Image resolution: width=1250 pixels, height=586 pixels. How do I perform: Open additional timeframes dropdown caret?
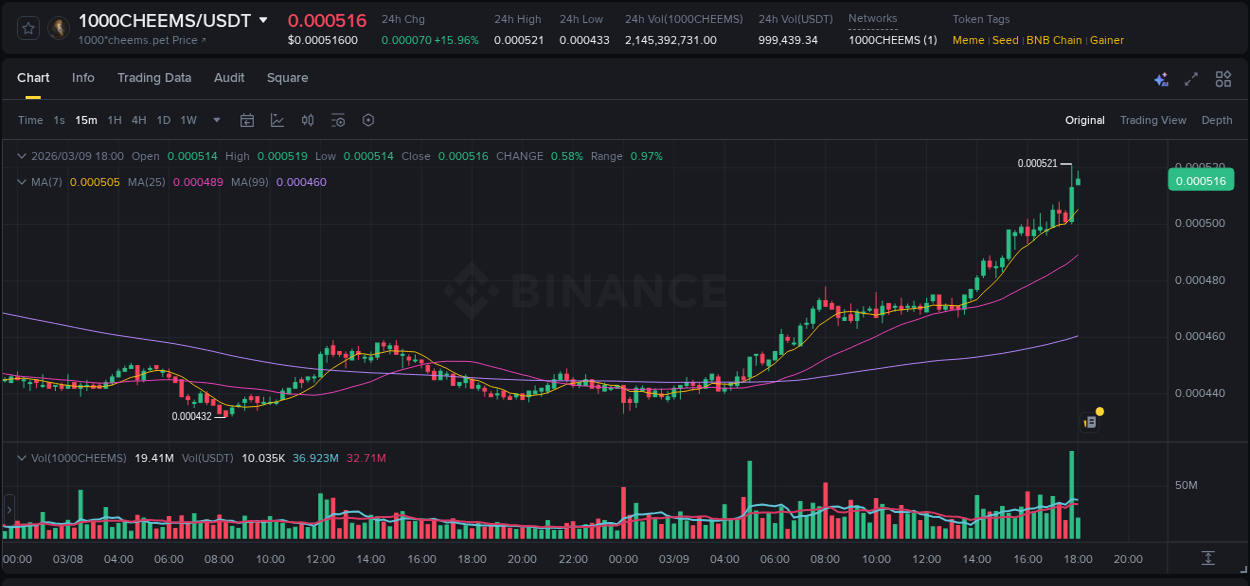click(x=215, y=120)
